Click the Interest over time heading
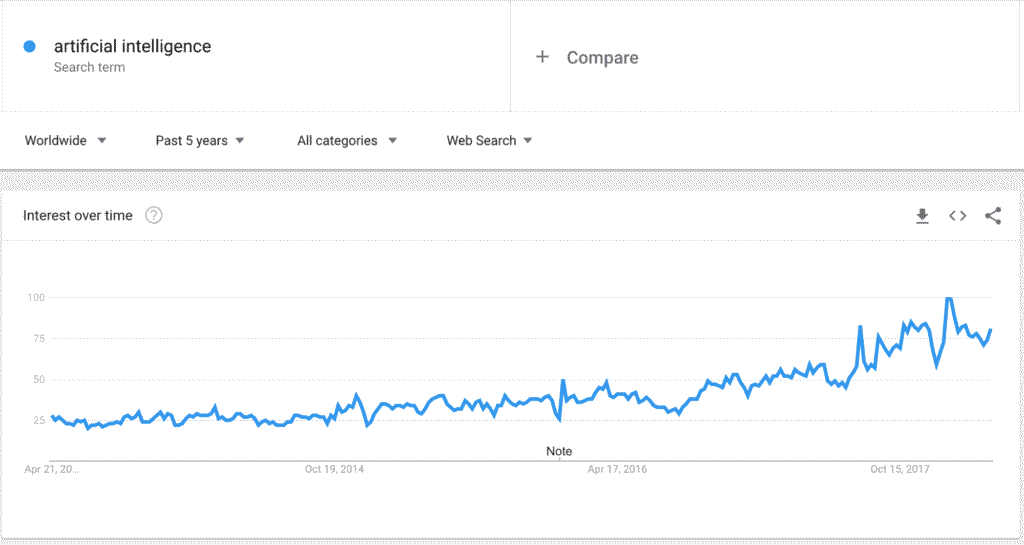This screenshot has height=545, width=1024. [78, 216]
